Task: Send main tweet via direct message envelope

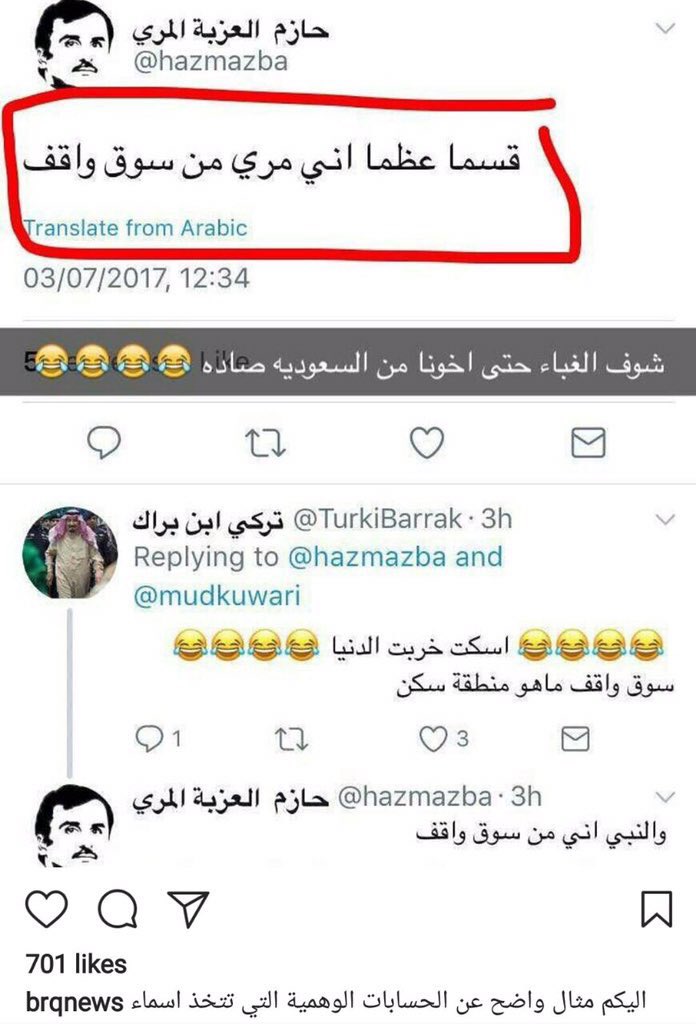Action: click(588, 443)
